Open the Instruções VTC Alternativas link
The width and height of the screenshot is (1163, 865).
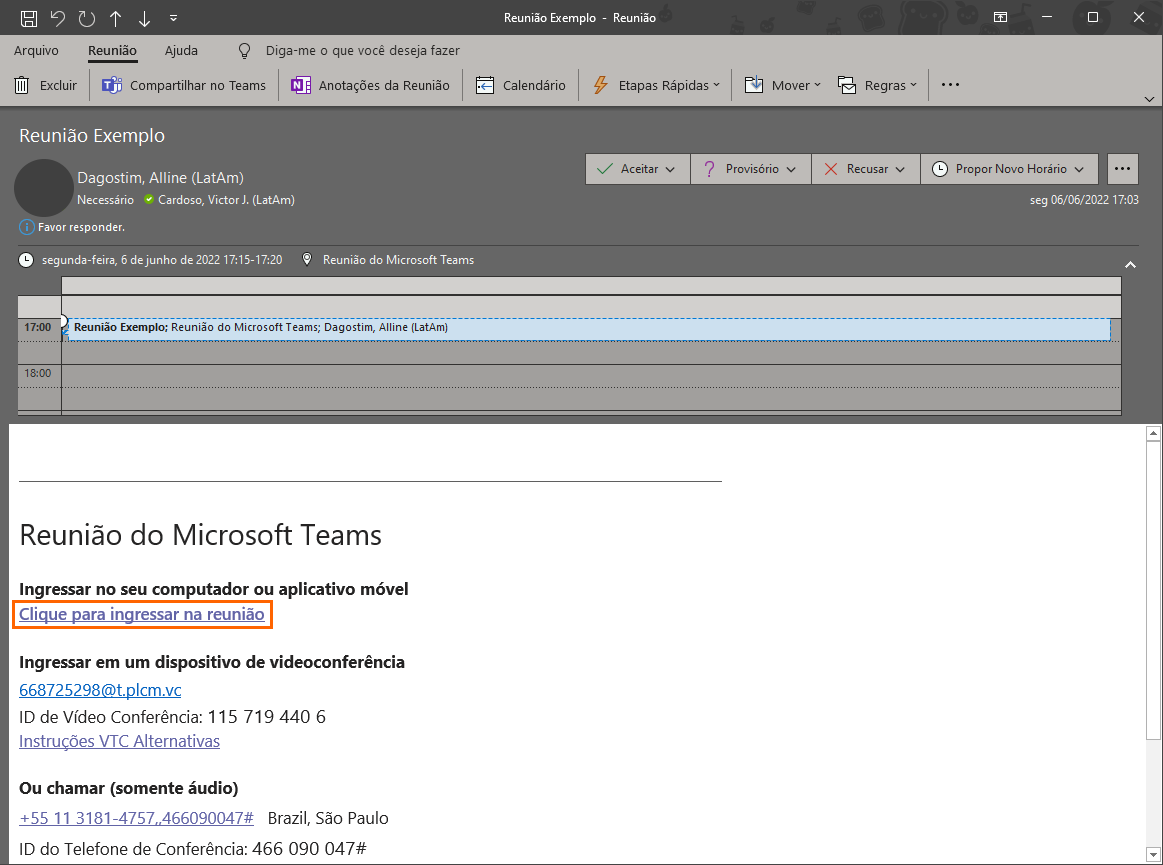tap(119, 741)
